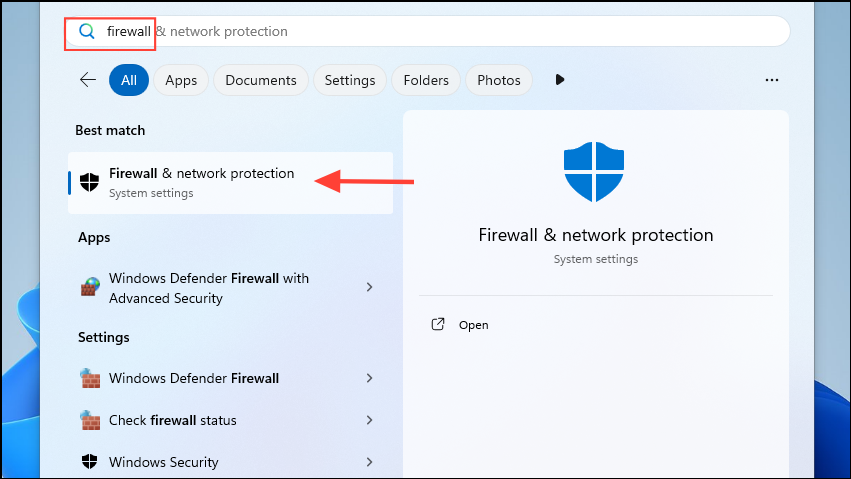Select the Settings filter tab

click(350, 80)
